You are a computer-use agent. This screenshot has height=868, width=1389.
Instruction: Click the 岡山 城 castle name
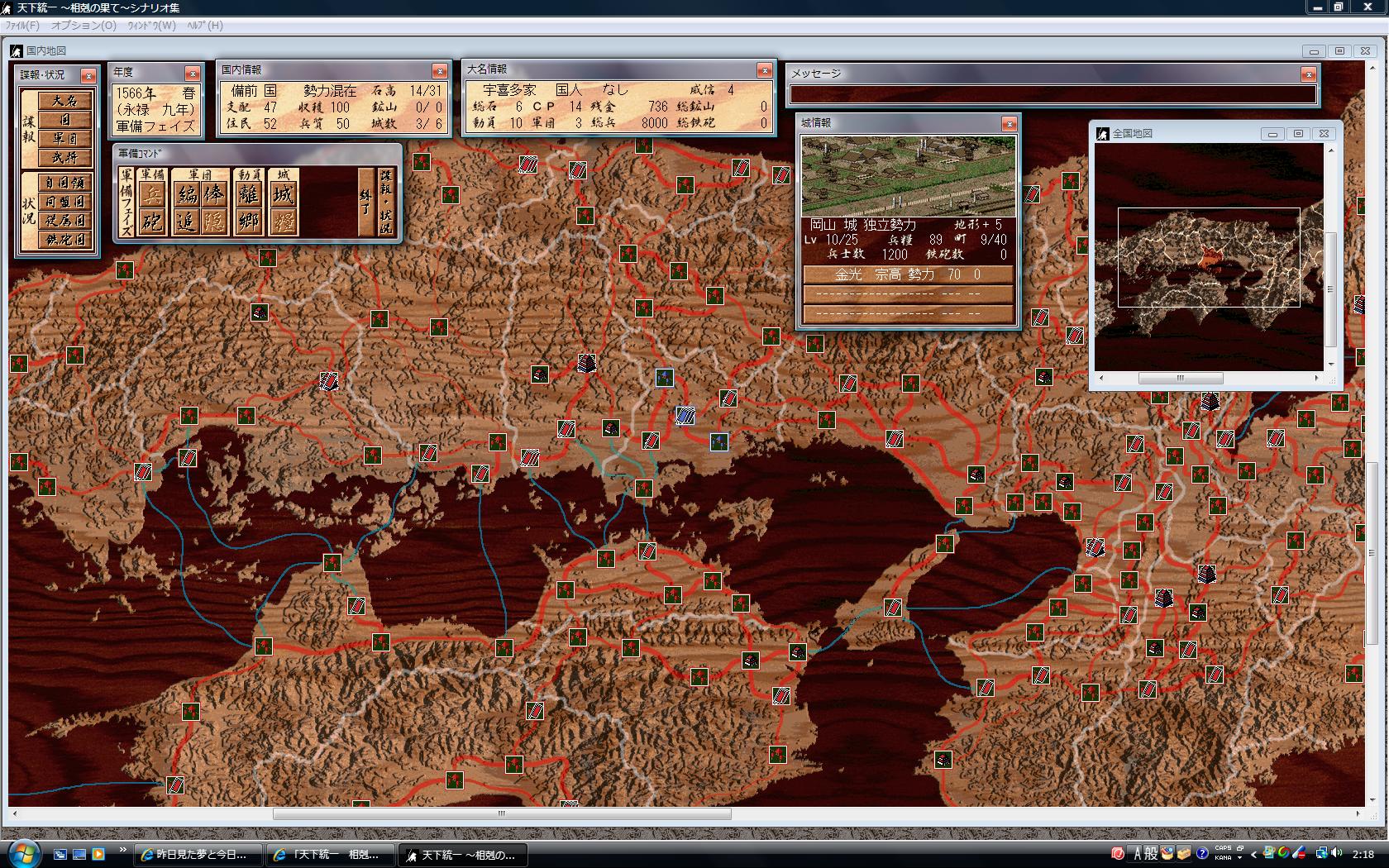pos(834,224)
